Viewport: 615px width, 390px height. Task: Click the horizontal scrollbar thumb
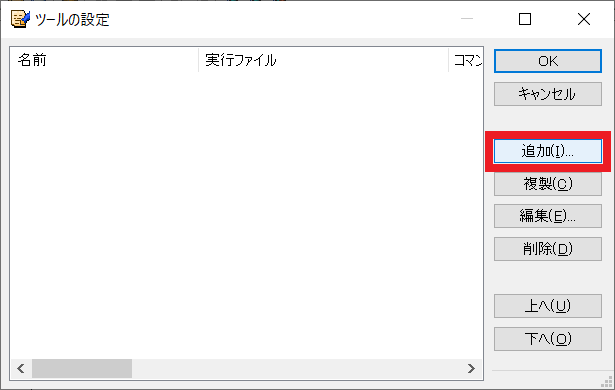[x=82, y=368]
